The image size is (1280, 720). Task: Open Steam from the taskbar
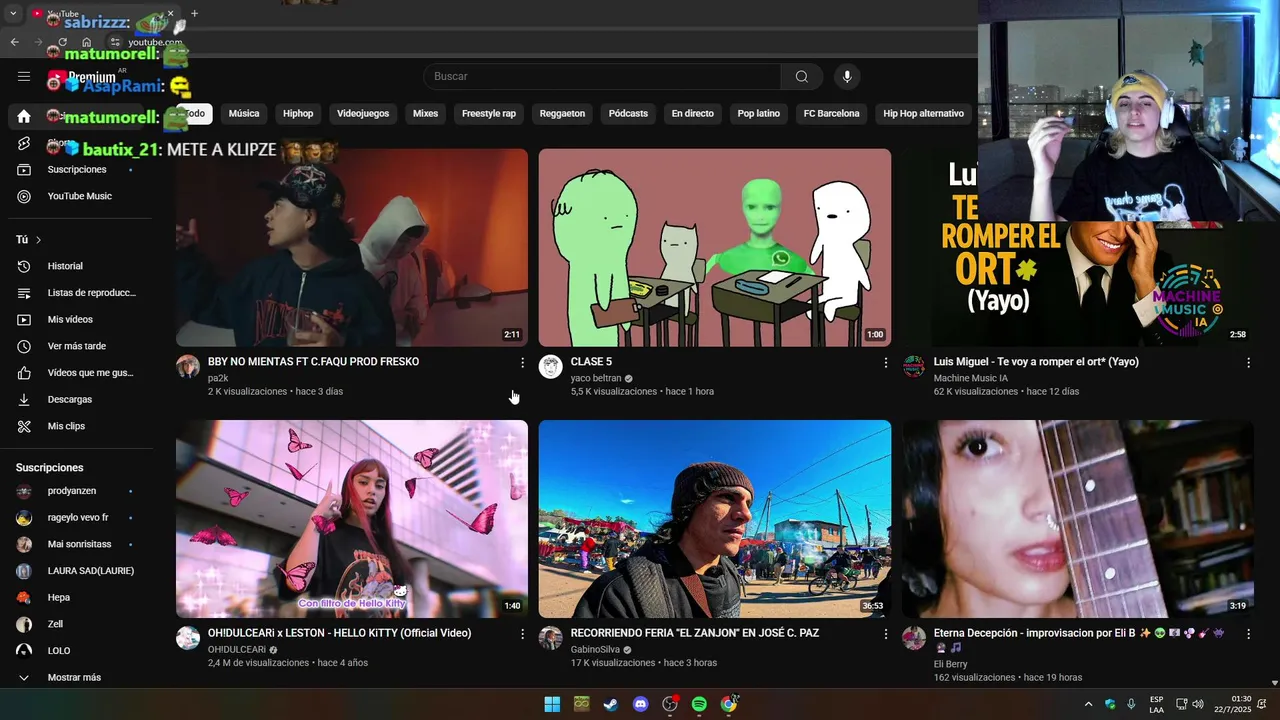pyautogui.click(x=611, y=704)
